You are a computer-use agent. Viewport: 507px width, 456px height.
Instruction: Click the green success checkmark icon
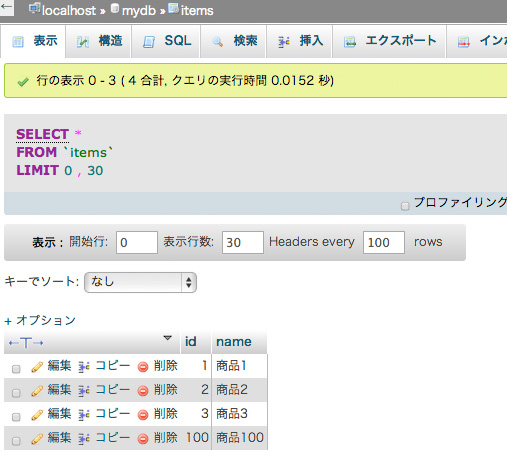coord(23,82)
